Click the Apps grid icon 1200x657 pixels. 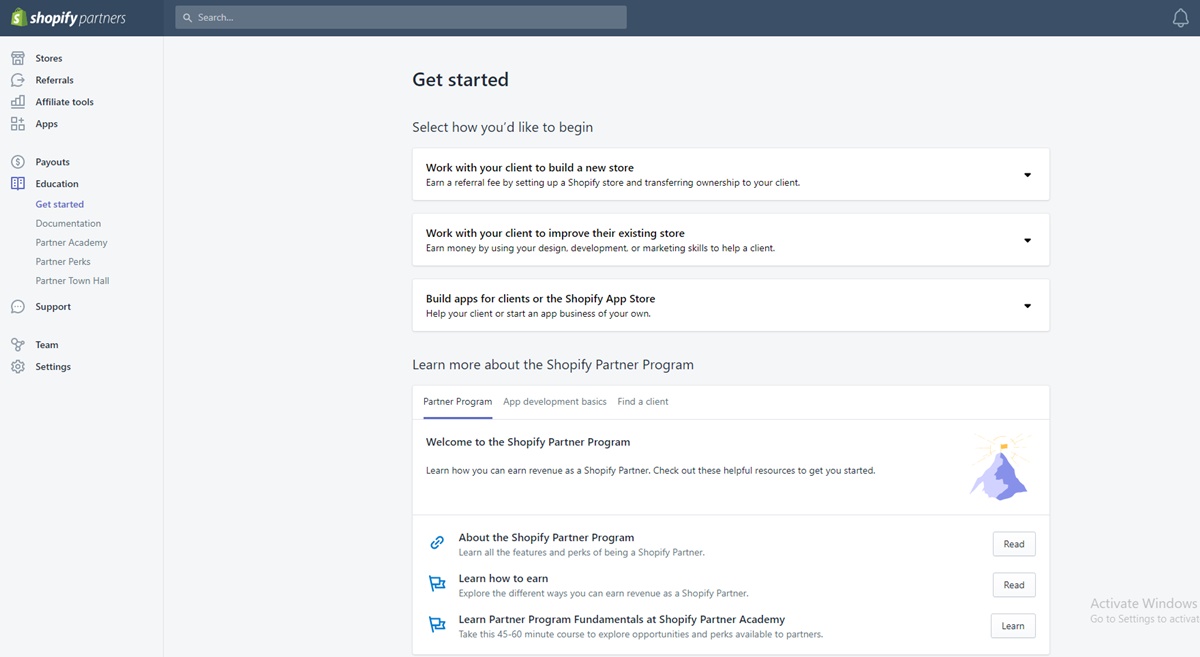click(x=18, y=124)
